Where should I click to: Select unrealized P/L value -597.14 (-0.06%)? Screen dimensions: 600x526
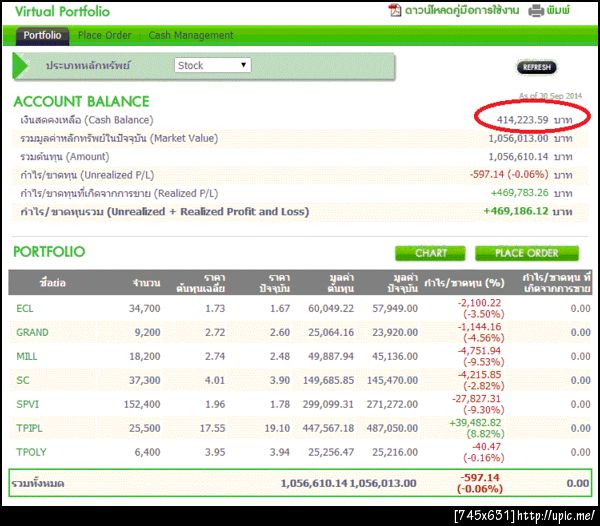click(509, 174)
